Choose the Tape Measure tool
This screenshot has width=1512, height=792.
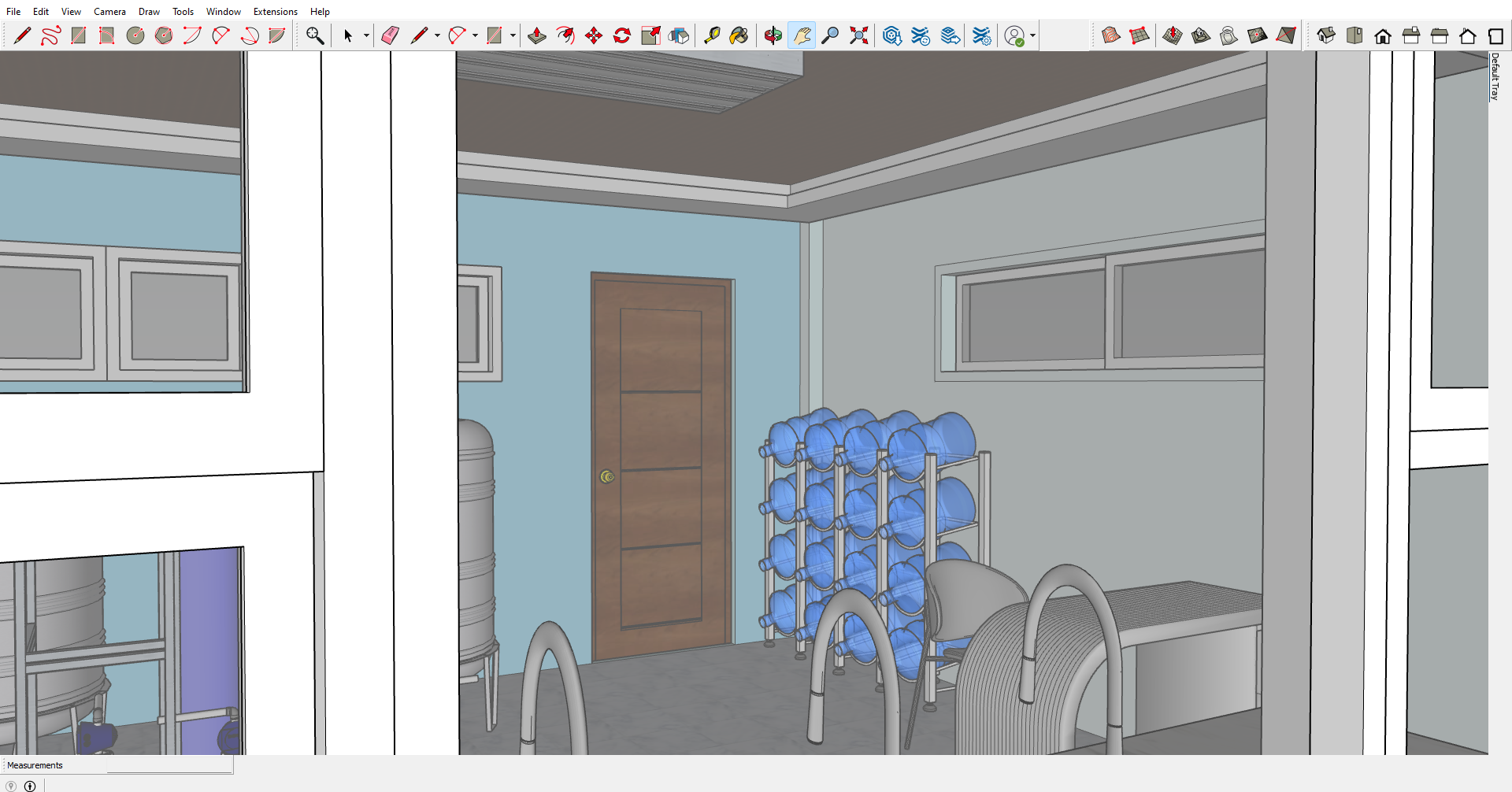coord(712,35)
